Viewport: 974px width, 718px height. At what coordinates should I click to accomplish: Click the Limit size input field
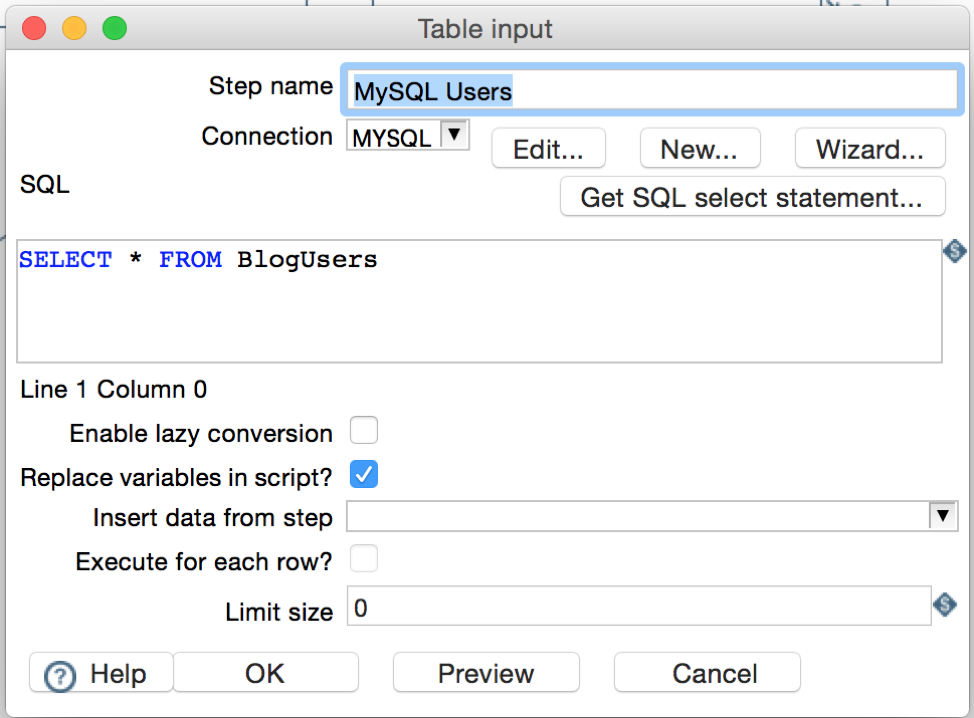point(639,606)
